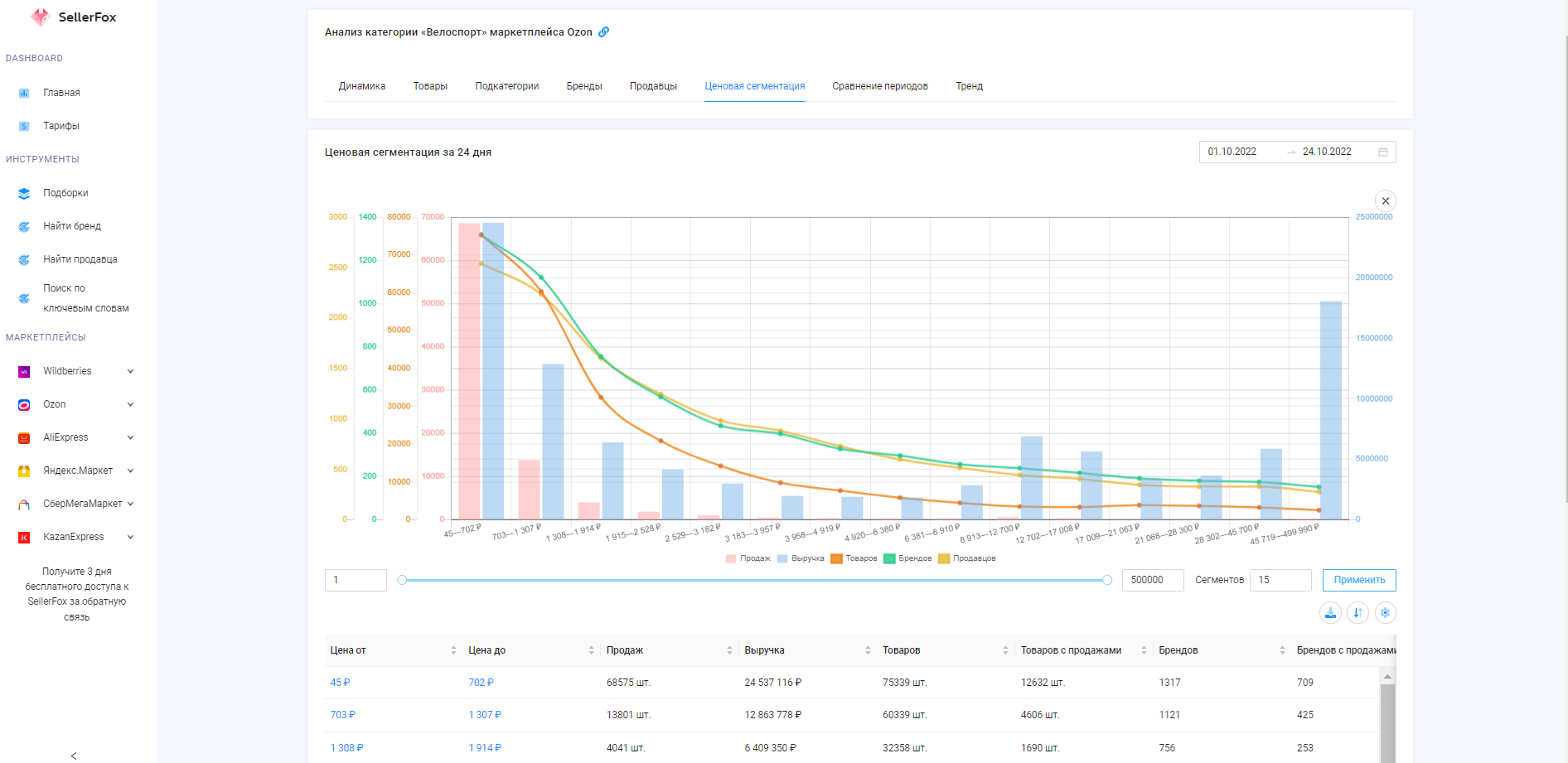Click the Сегментов count input field
The width and height of the screenshot is (1568, 763).
1280,580
